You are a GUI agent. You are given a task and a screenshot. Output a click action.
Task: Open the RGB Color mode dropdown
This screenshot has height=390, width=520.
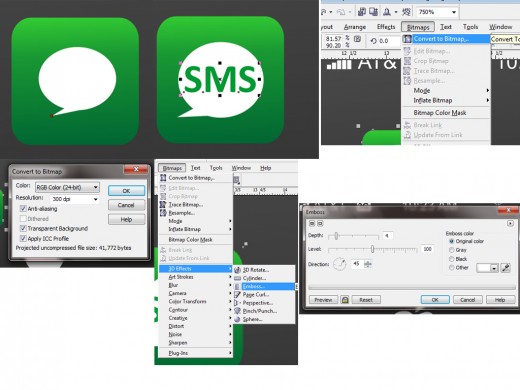click(67, 187)
